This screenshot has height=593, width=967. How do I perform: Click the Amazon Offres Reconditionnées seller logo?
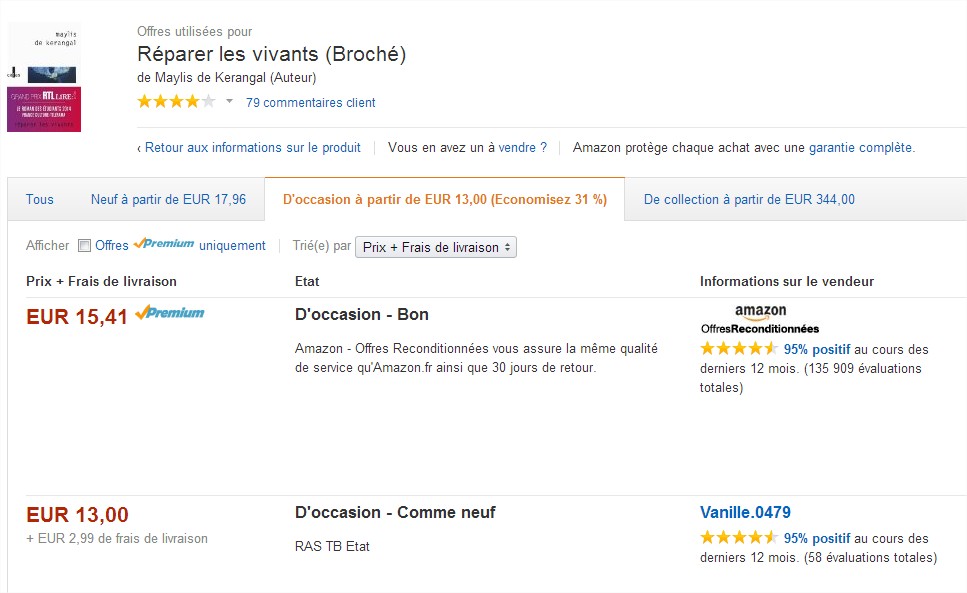(760, 319)
